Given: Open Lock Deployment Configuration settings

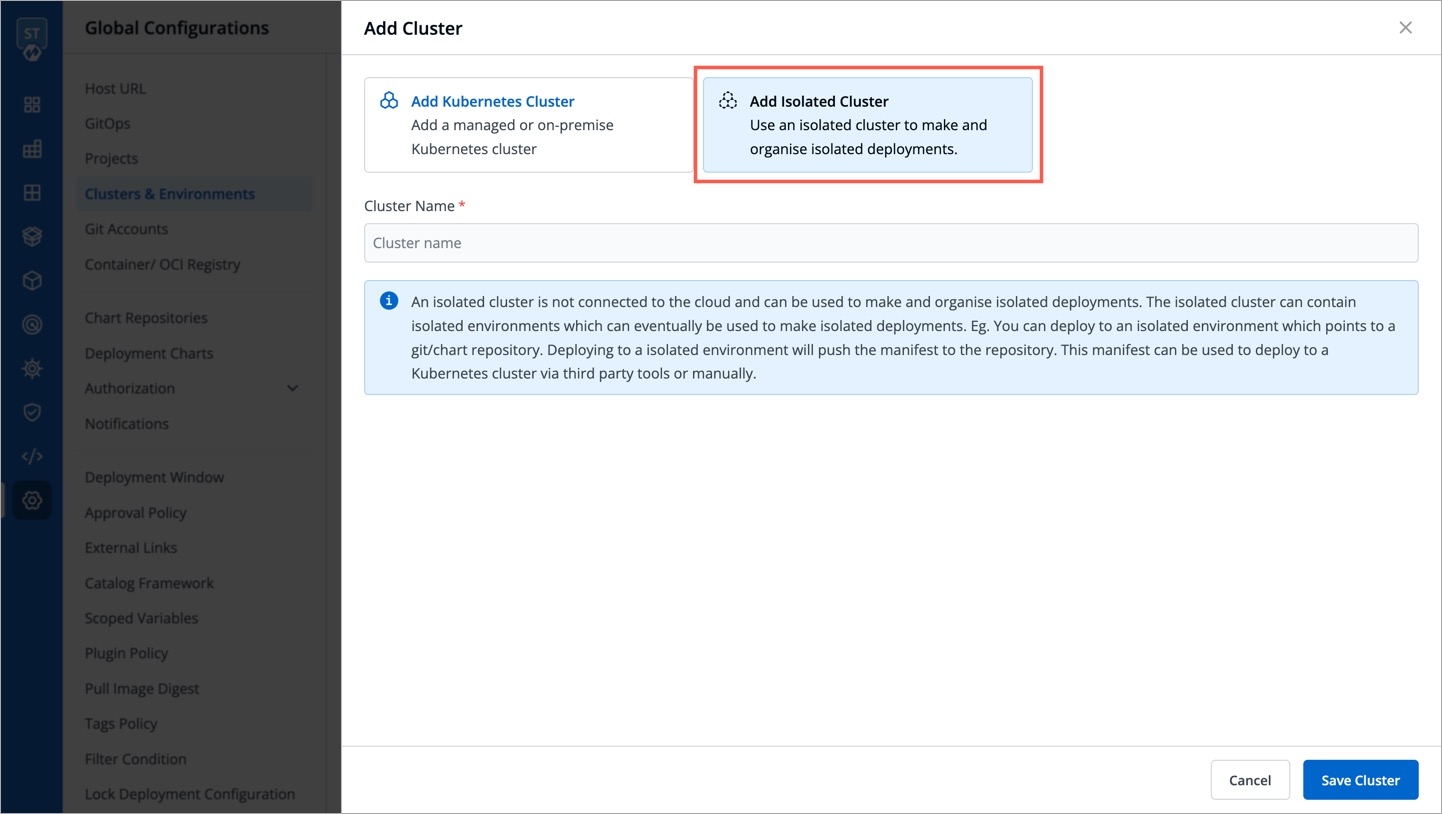Looking at the screenshot, I should [189, 794].
